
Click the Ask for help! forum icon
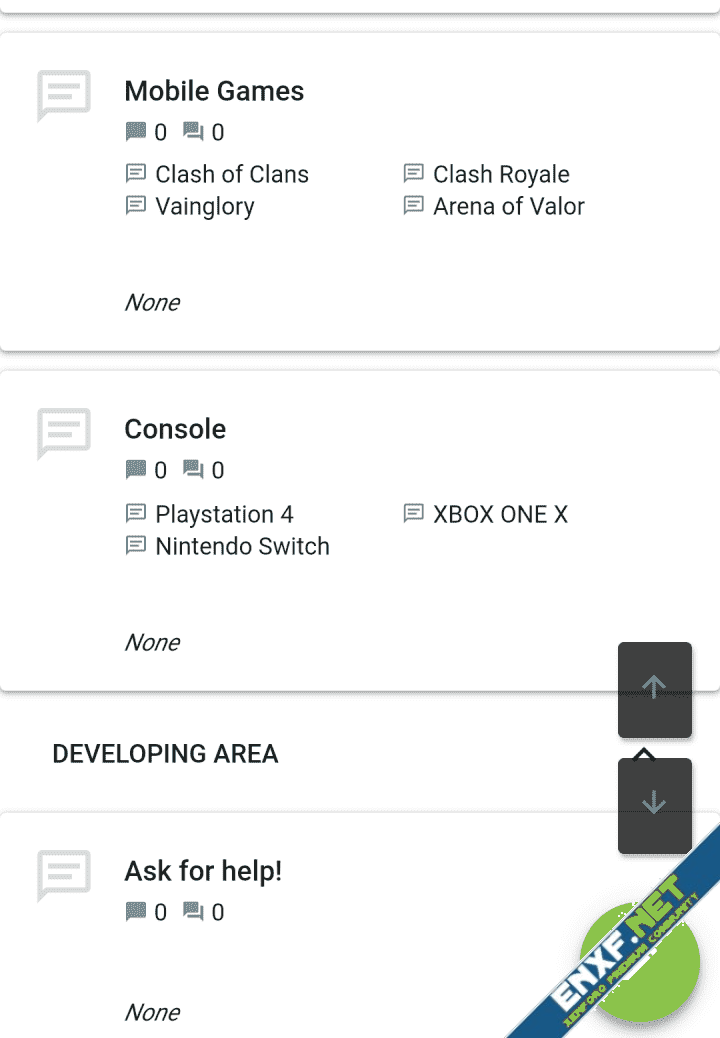pos(64,875)
